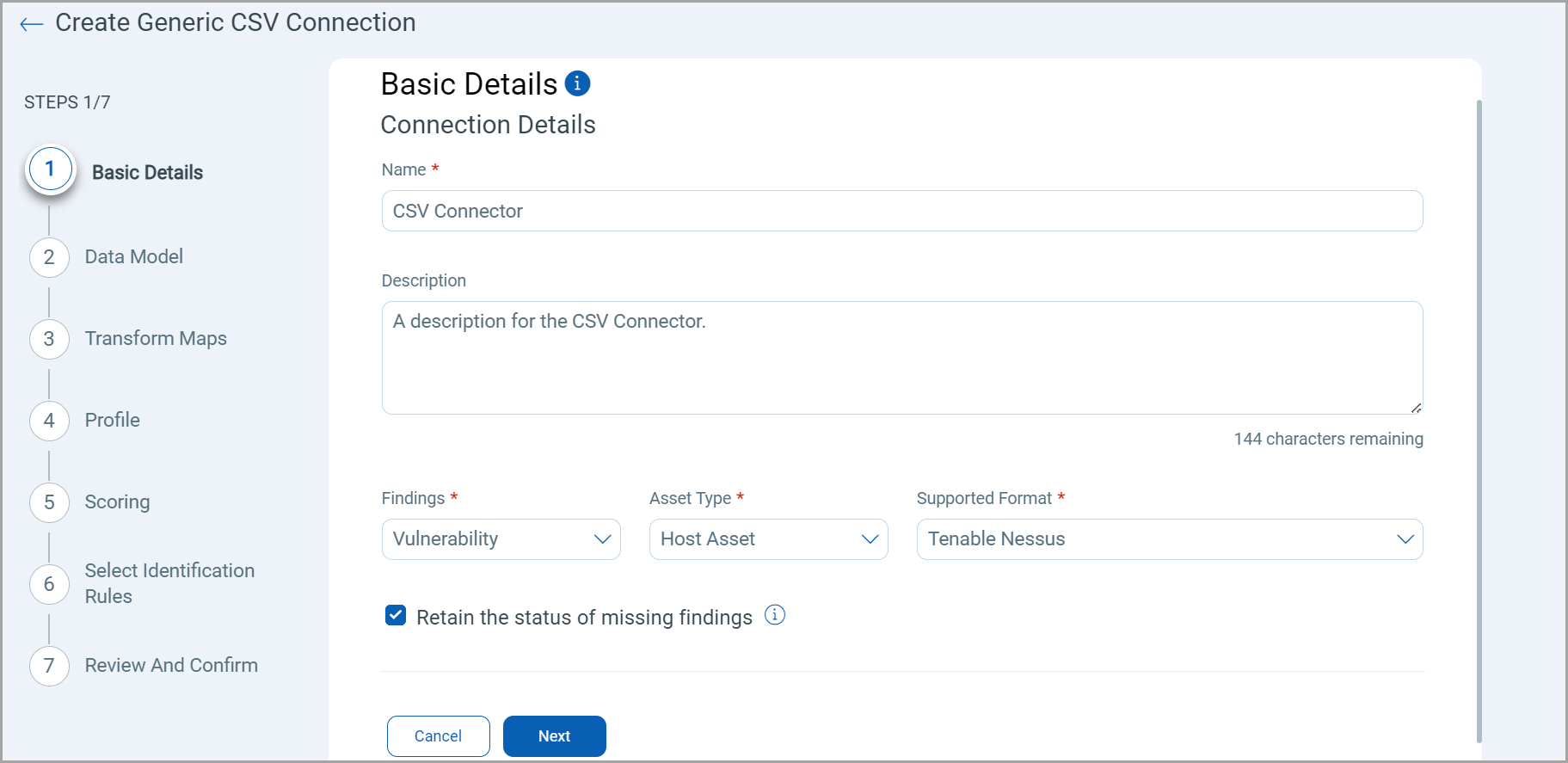
Task: Expand the Asset Type dropdown
Action: [768, 539]
